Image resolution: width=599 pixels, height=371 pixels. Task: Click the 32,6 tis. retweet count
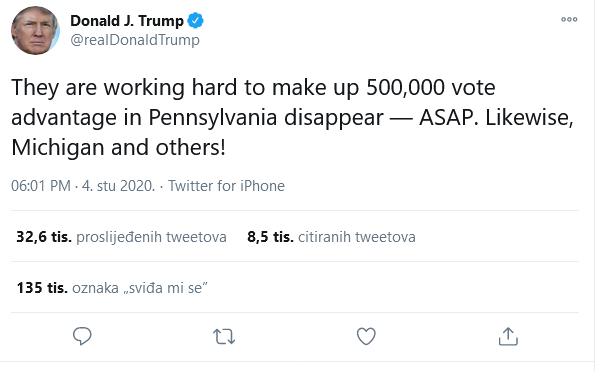pos(44,237)
